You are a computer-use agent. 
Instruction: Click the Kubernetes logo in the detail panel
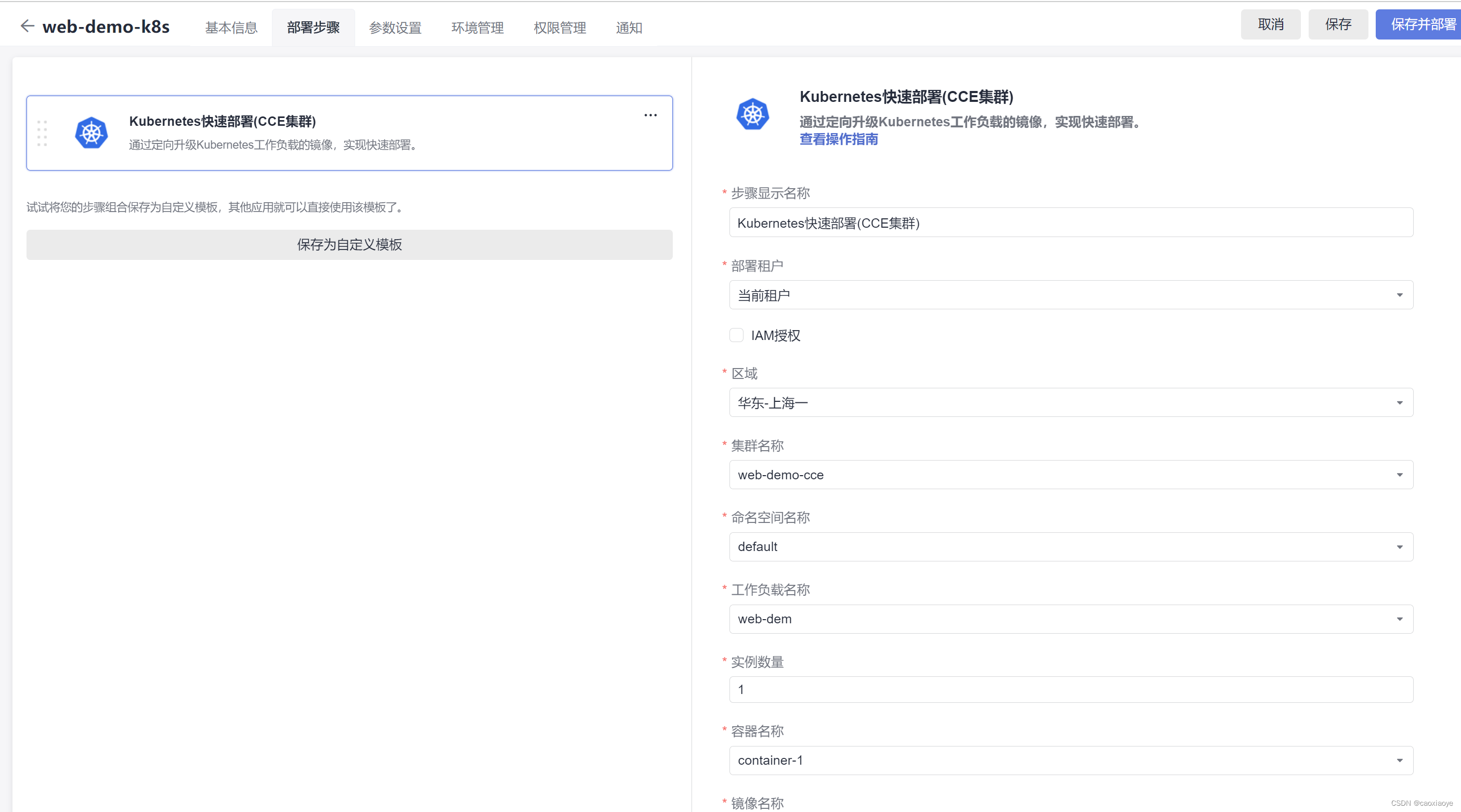click(752, 114)
